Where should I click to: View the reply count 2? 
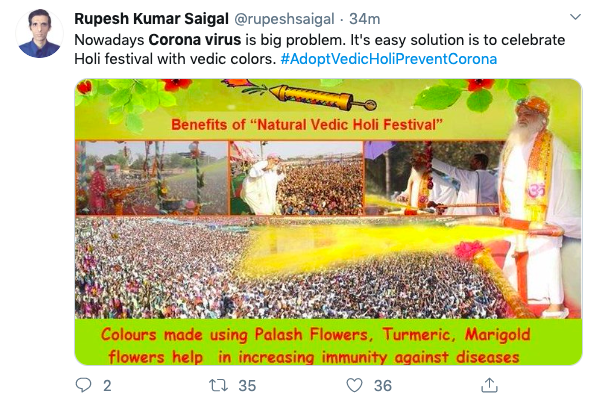pos(107,386)
